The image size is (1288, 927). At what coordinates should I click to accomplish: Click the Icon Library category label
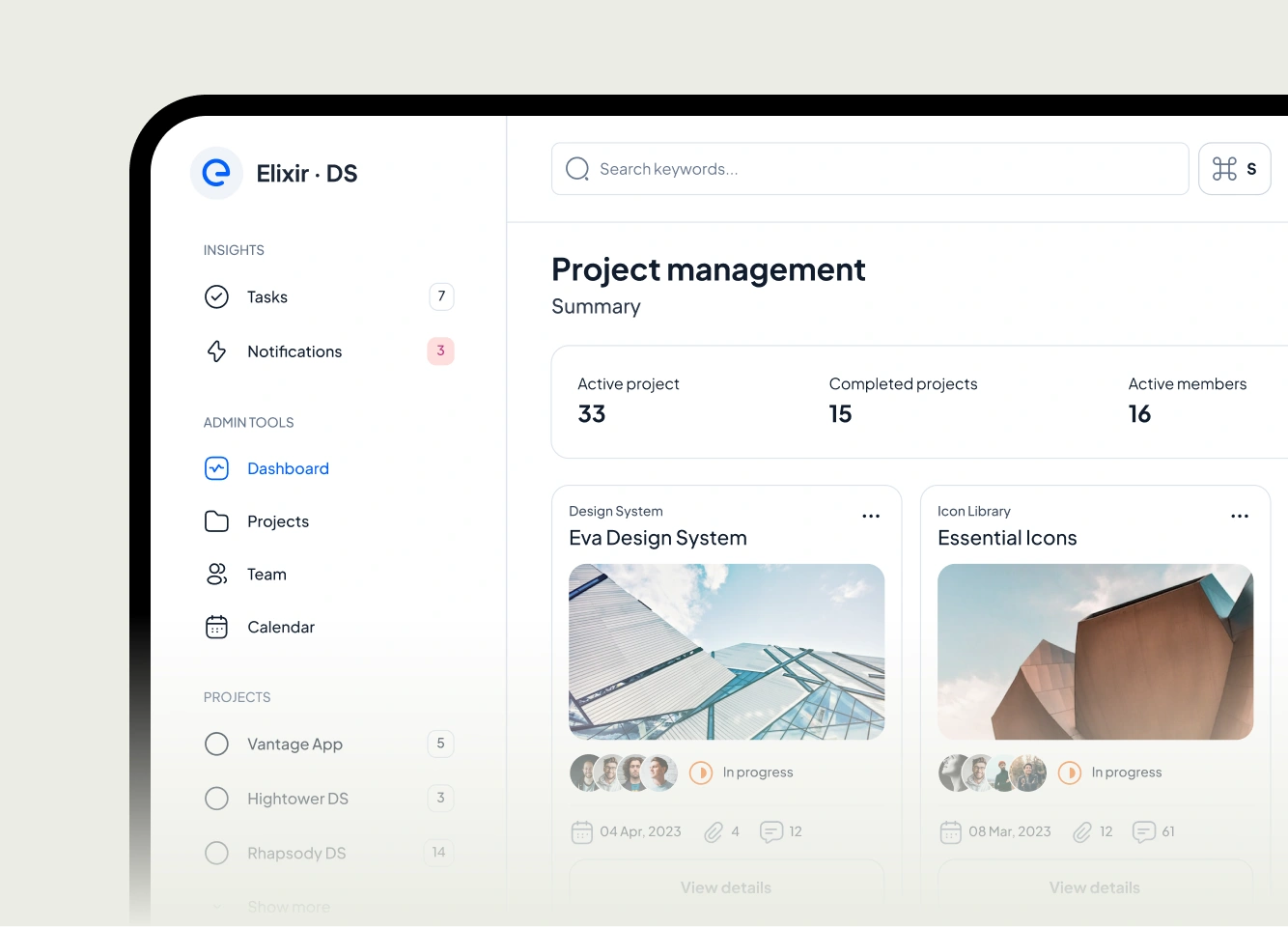pyautogui.click(x=974, y=511)
